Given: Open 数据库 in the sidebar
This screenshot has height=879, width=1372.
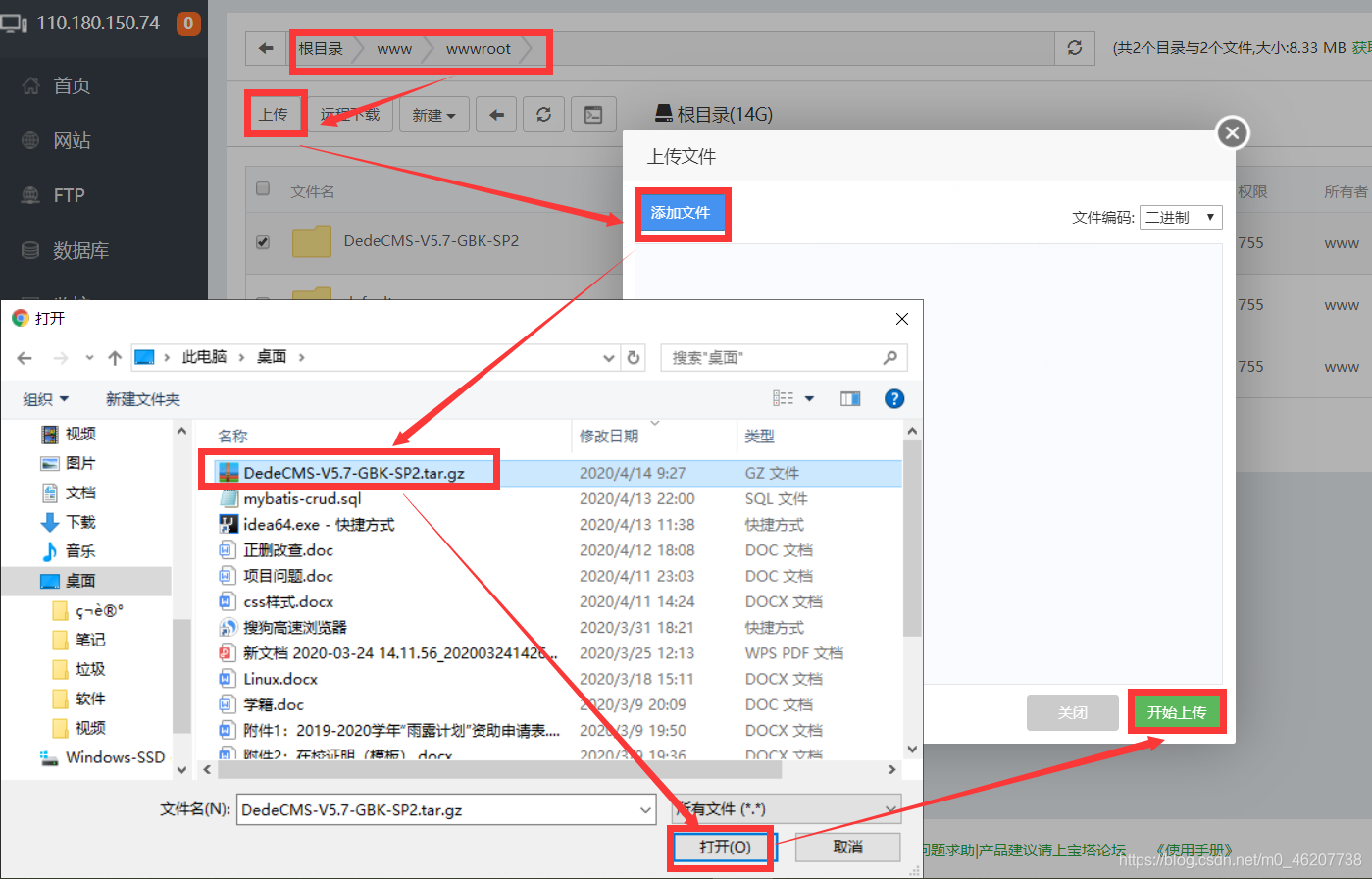Looking at the screenshot, I should 80,250.
